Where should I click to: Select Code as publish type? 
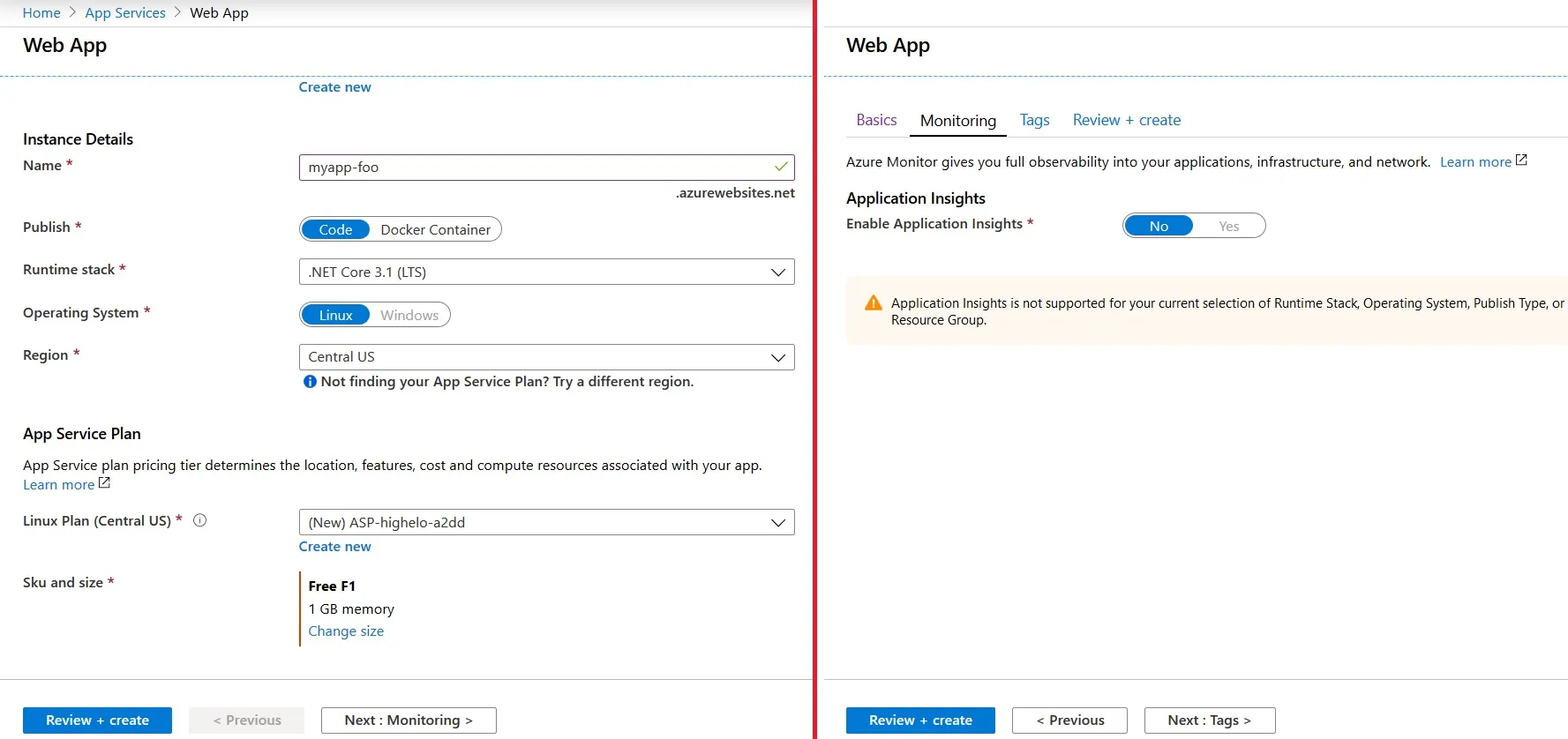(x=335, y=229)
